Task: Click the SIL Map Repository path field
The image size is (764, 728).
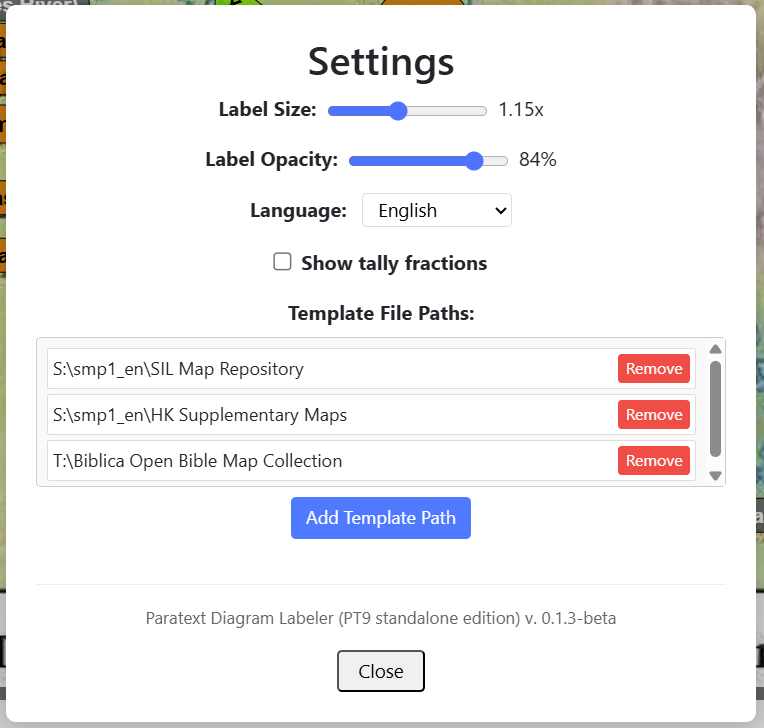Action: pos(330,369)
